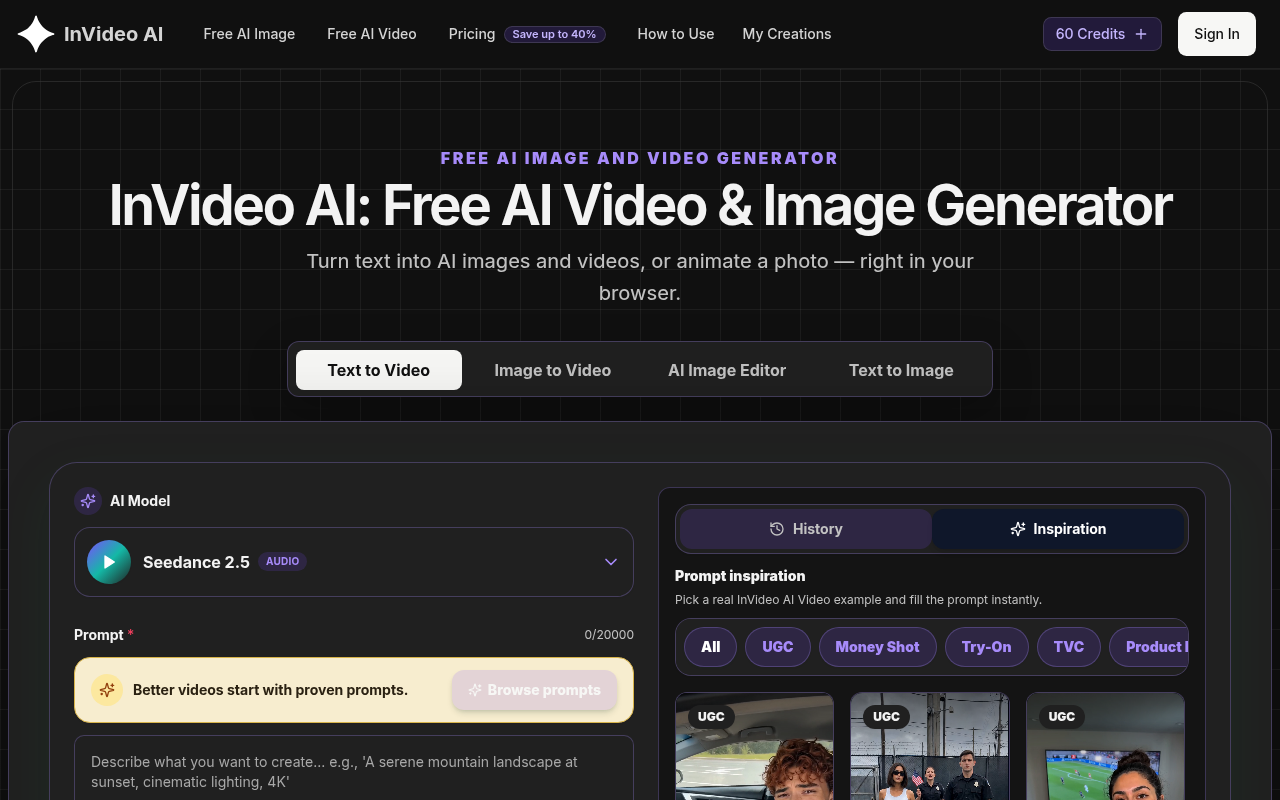Filter inspiration by TVC

click(1069, 647)
